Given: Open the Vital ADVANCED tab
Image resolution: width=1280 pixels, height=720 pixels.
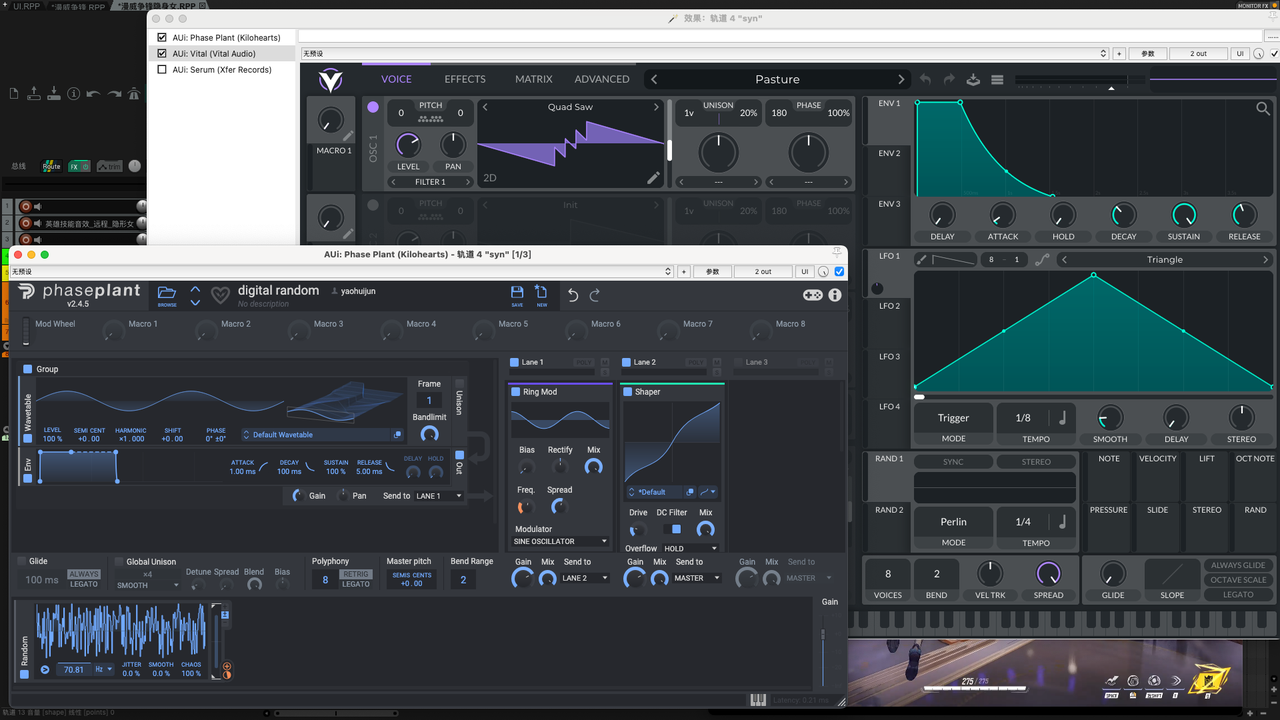Looking at the screenshot, I should click(x=602, y=80).
